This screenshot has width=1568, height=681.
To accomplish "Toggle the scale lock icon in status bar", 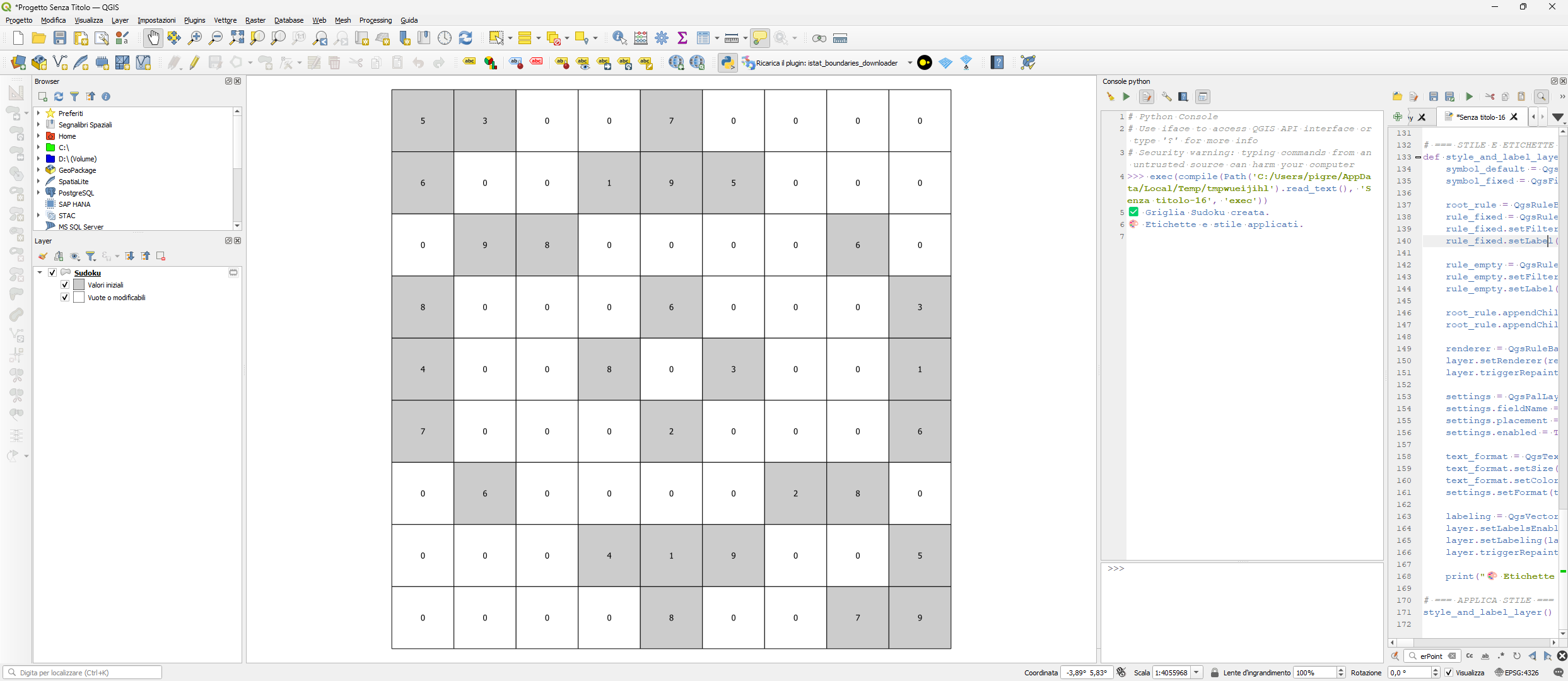I will coord(1215,672).
